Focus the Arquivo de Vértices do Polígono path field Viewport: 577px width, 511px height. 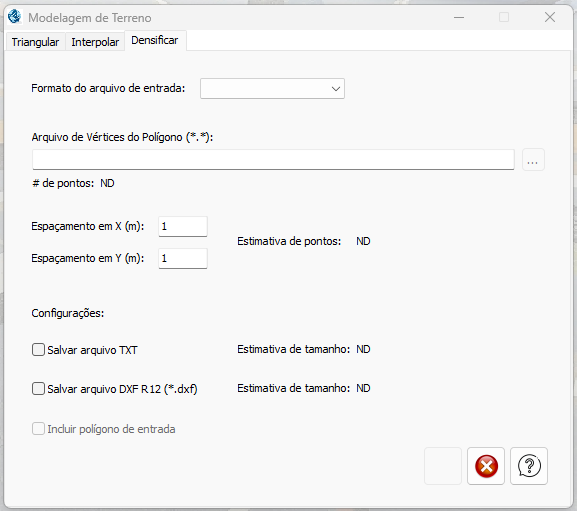click(x=273, y=160)
